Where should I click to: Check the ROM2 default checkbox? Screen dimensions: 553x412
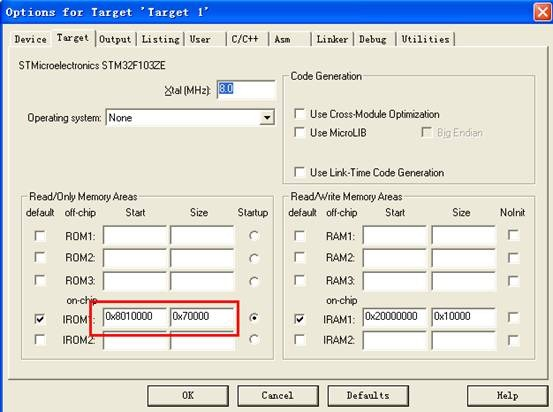click(x=40, y=257)
